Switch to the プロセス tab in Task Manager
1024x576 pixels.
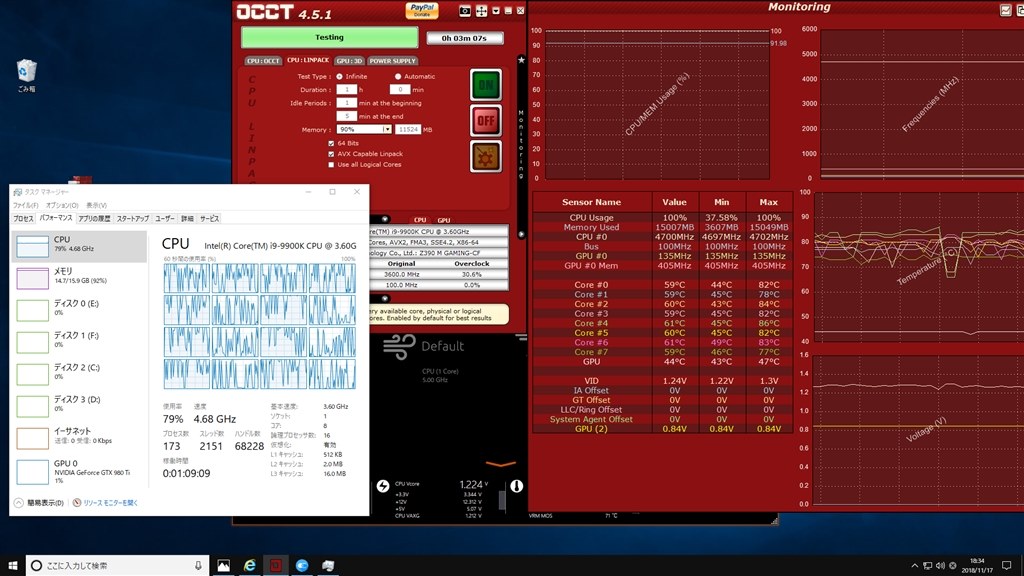(x=23, y=219)
